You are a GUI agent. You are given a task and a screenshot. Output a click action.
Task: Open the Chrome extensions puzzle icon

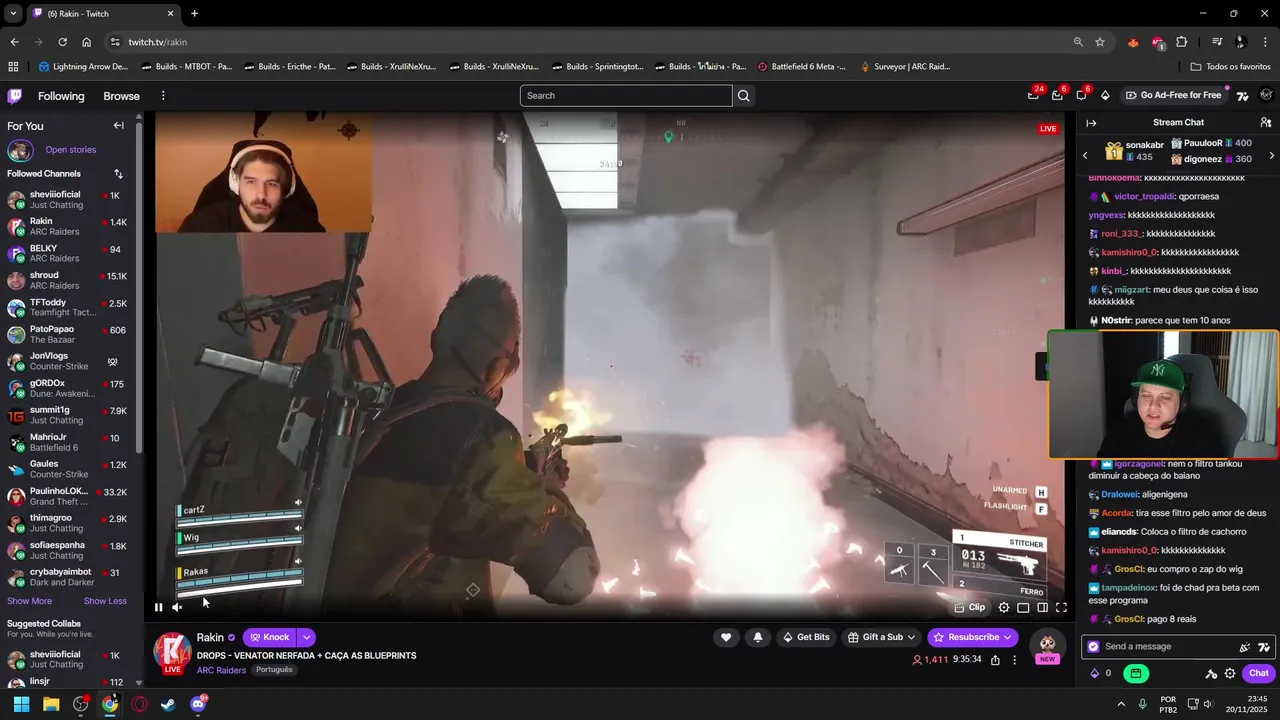(x=1182, y=42)
